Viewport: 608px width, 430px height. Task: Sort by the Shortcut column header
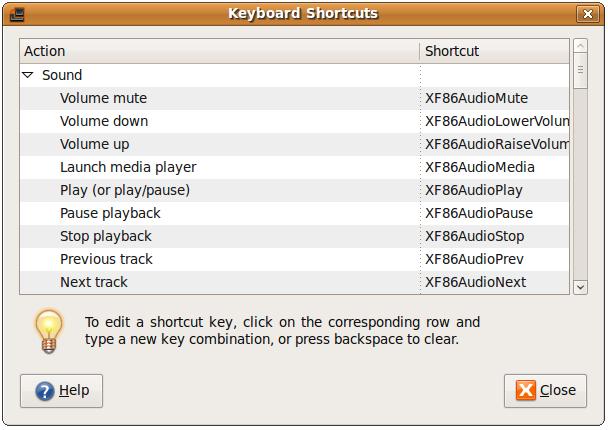(494, 51)
